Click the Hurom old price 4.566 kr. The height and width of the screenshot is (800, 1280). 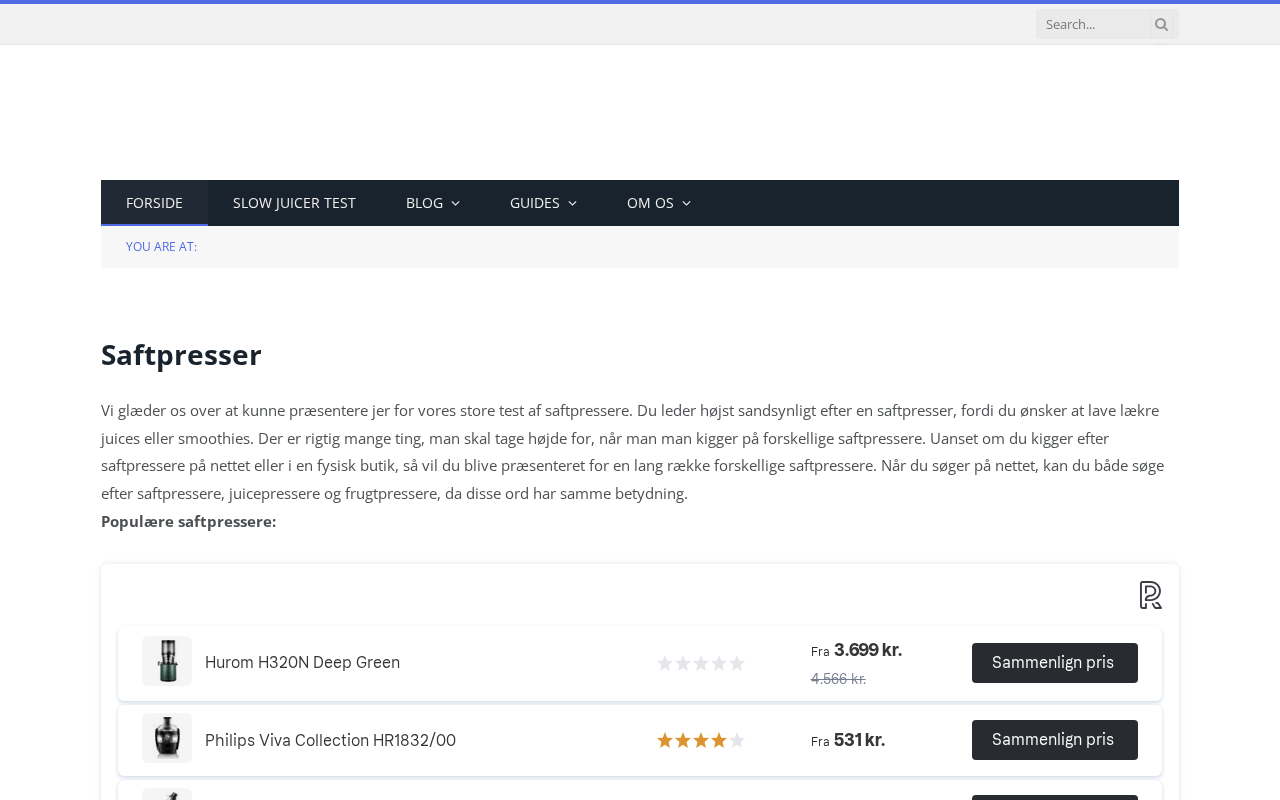(838, 679)
